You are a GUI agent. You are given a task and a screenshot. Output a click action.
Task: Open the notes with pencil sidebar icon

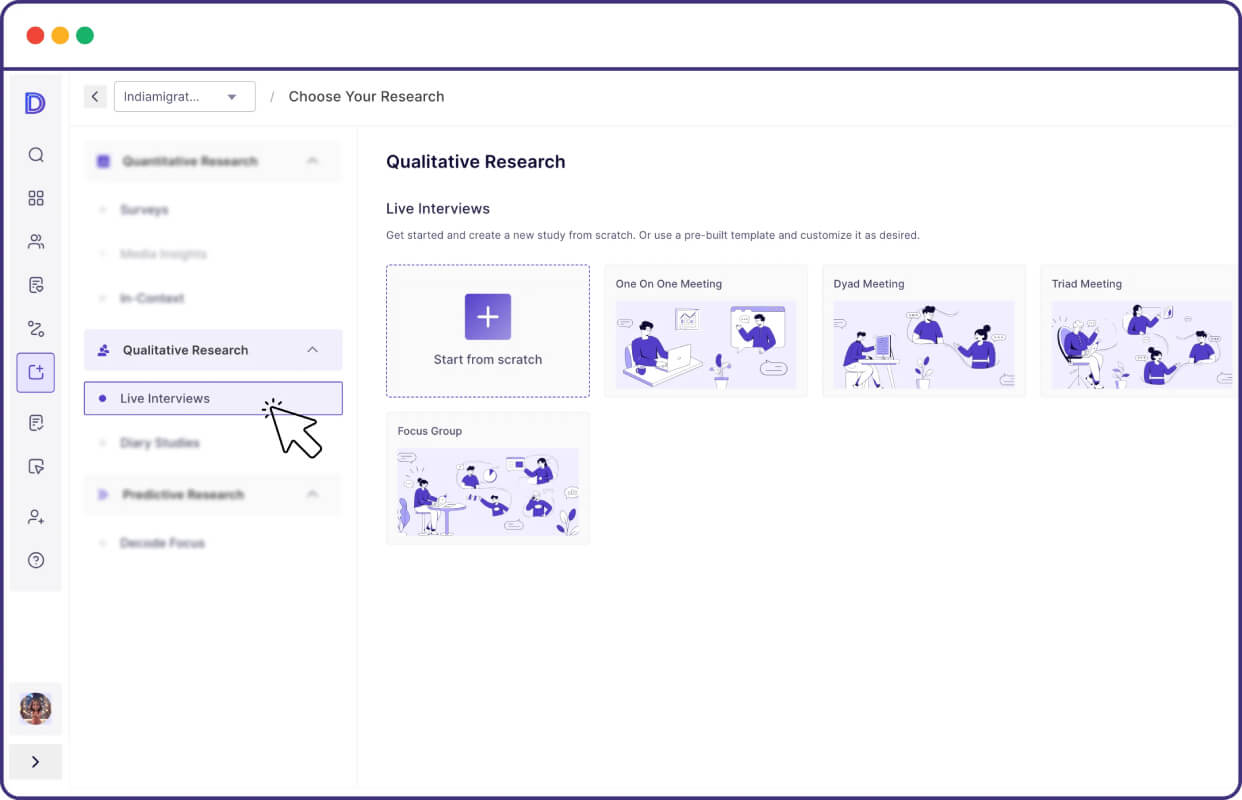pyautogui.click(x=36, y=423)
